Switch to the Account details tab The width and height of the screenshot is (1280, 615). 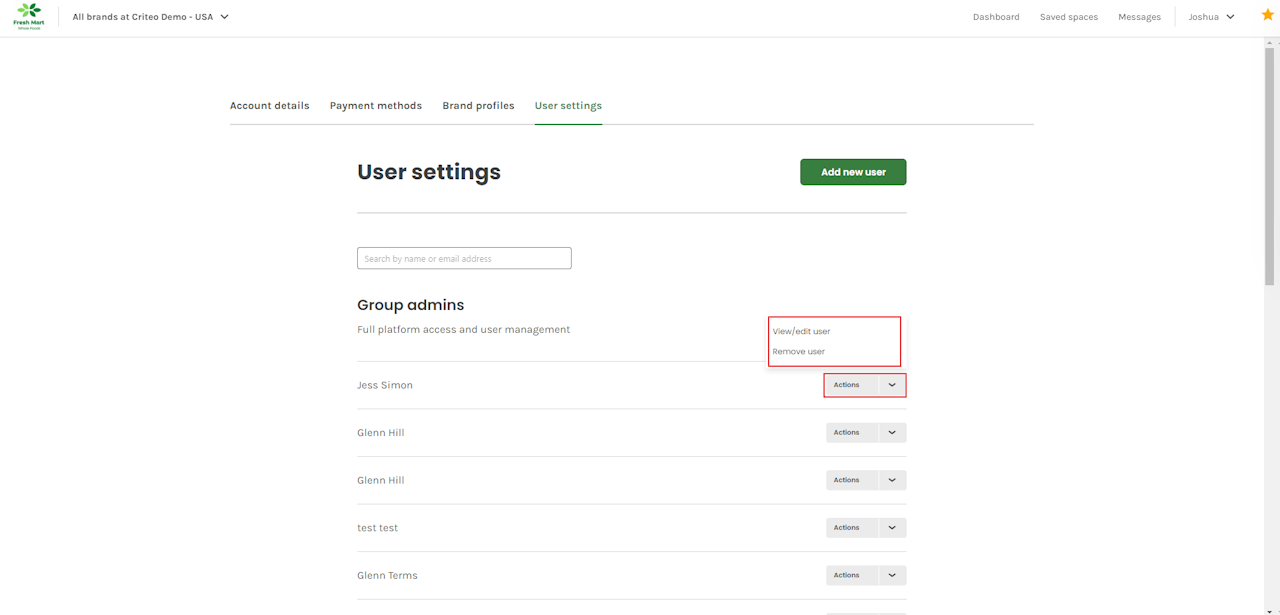[x=269, y=106]
